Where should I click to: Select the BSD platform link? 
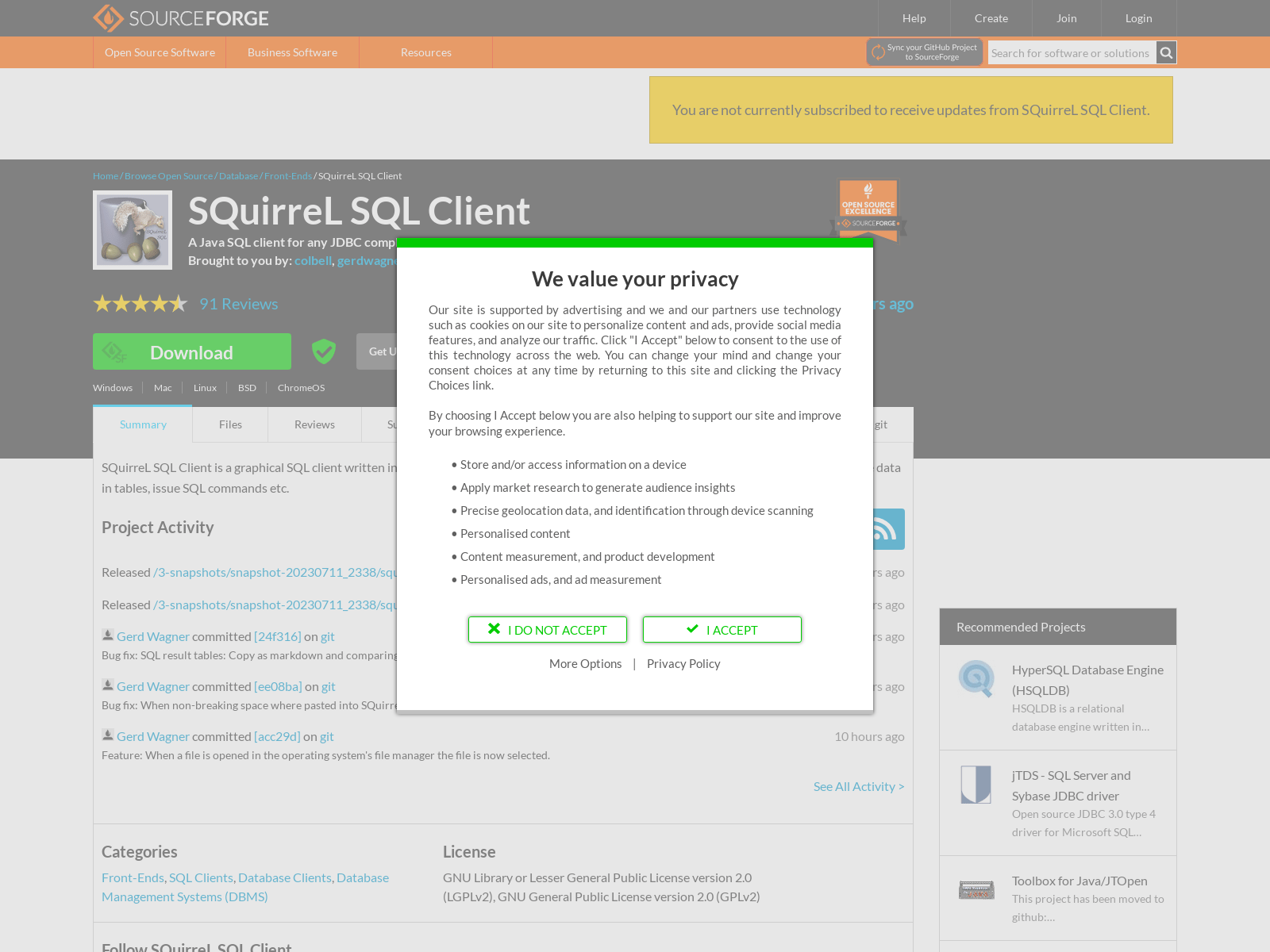[247, 388]
